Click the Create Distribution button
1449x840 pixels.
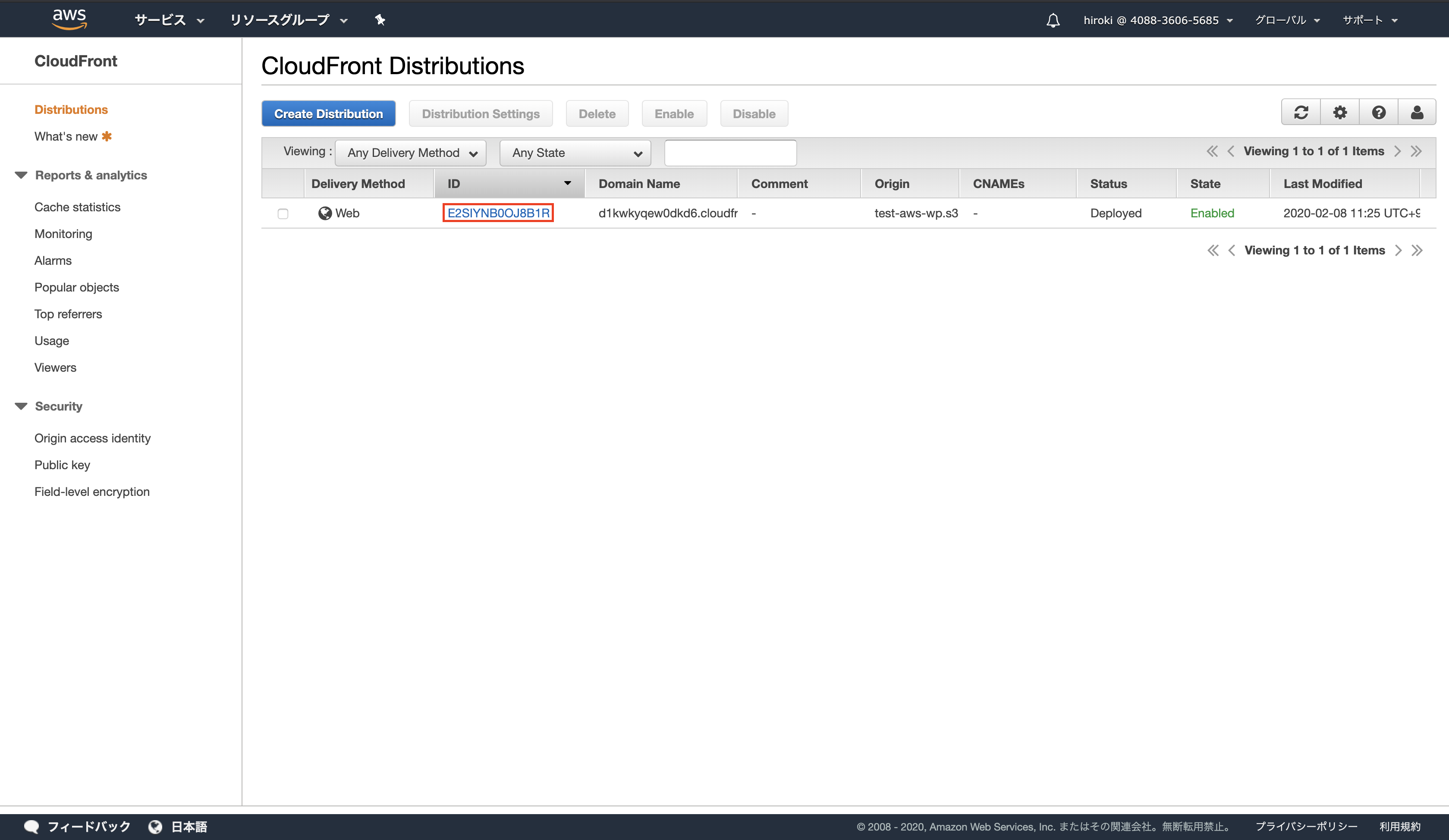(328, 114)
